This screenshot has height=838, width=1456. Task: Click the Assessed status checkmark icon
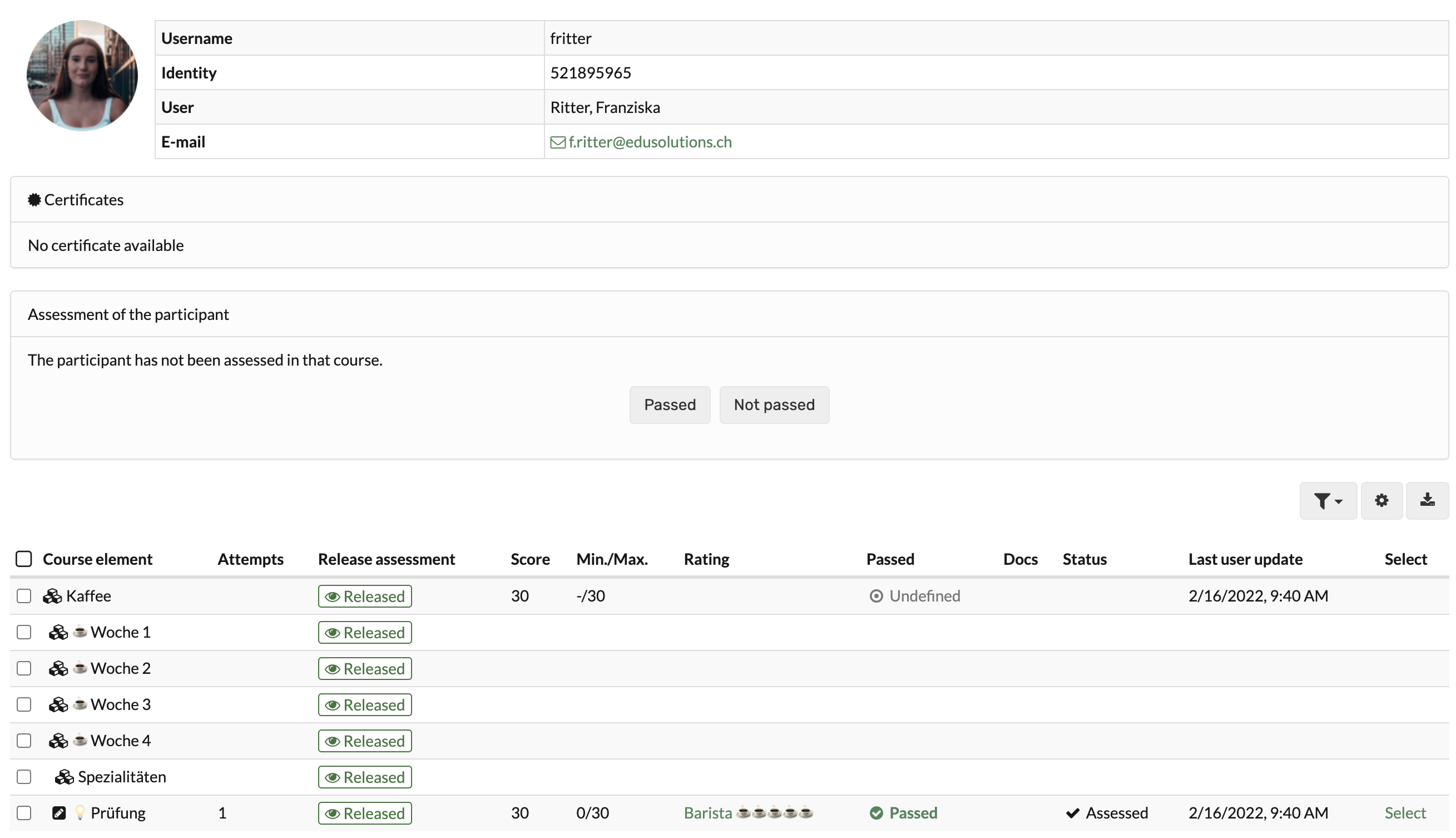click(x=1072, y=814)
